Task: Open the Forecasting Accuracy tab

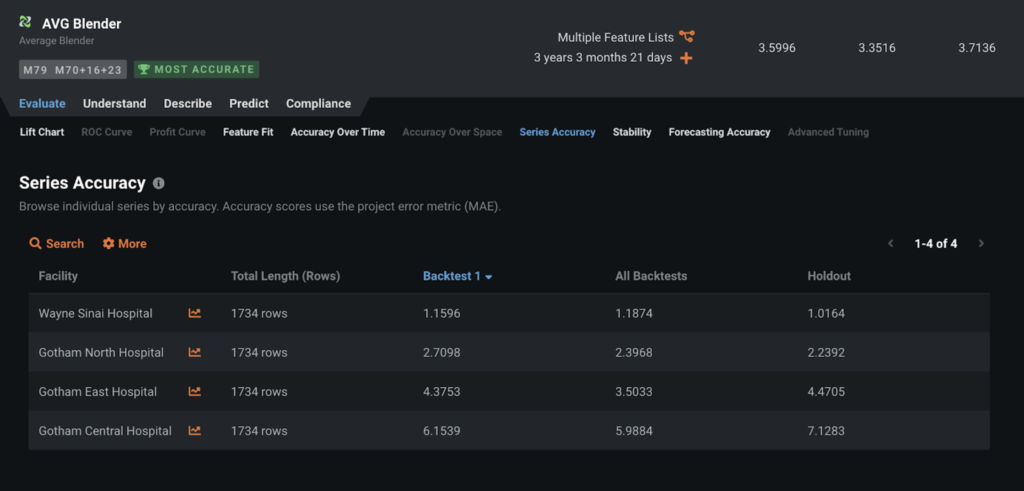Action: pyautogui.click(x=719, y=132)
